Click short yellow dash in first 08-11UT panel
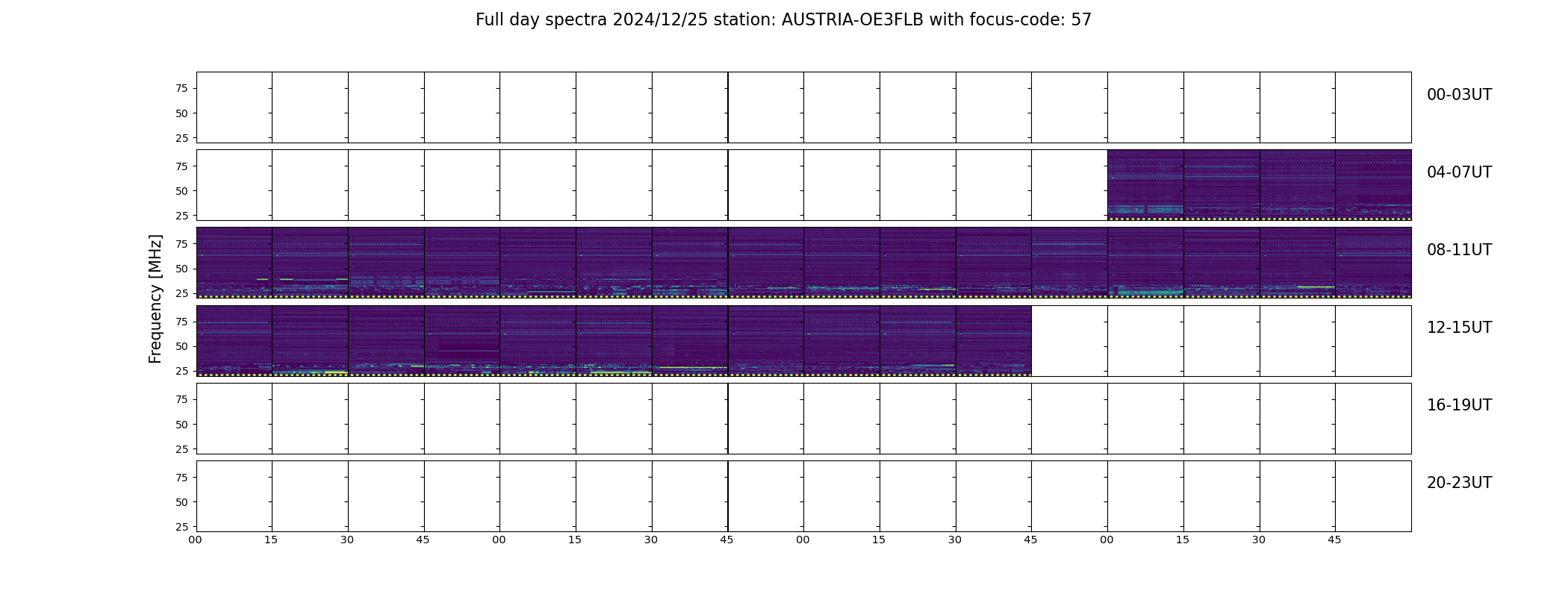 point(262,279)
